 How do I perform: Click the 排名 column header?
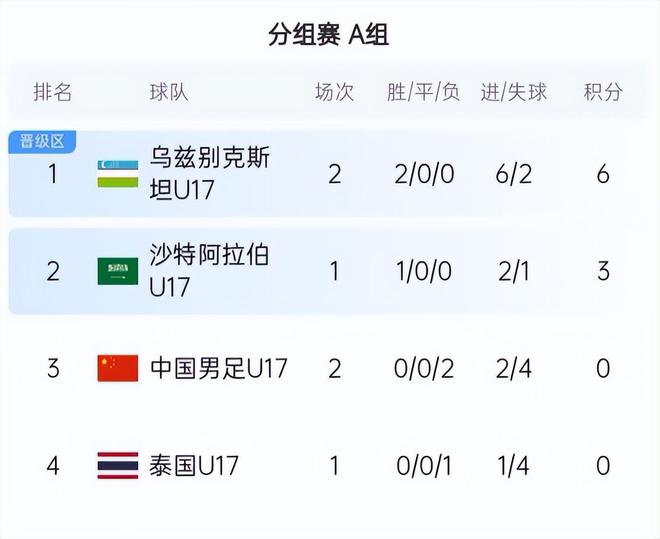(x=53, y=93)
